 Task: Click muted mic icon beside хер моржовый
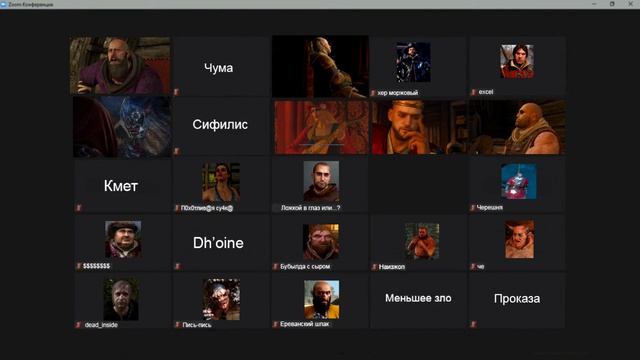click(373, 93)
